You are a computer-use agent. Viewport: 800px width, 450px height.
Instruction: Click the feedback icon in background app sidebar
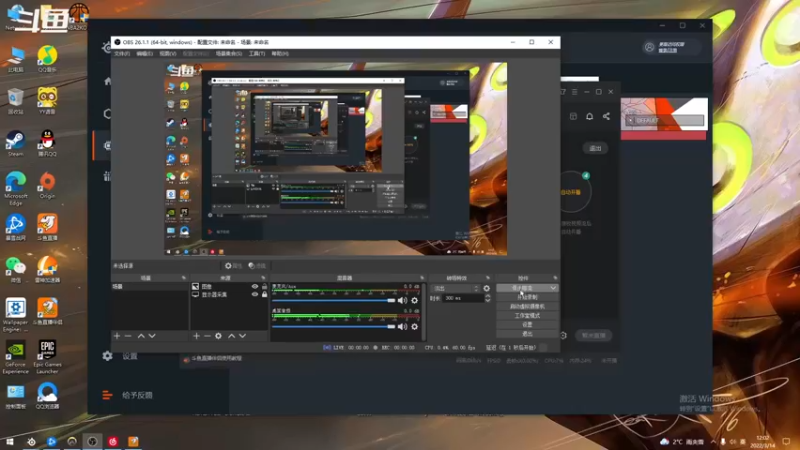(107, 395)
